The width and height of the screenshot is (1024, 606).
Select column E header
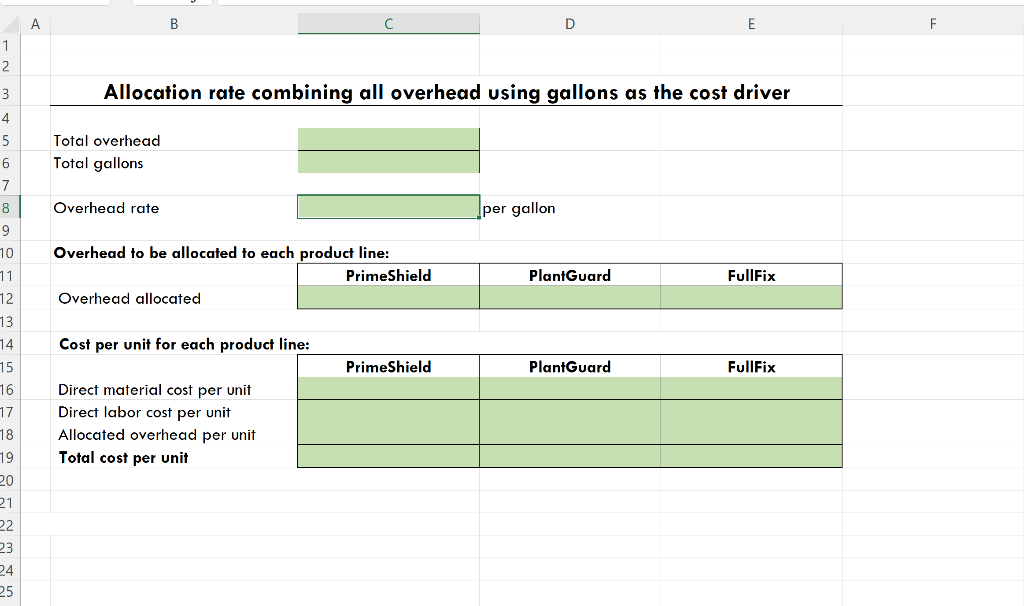click(751, 24)
